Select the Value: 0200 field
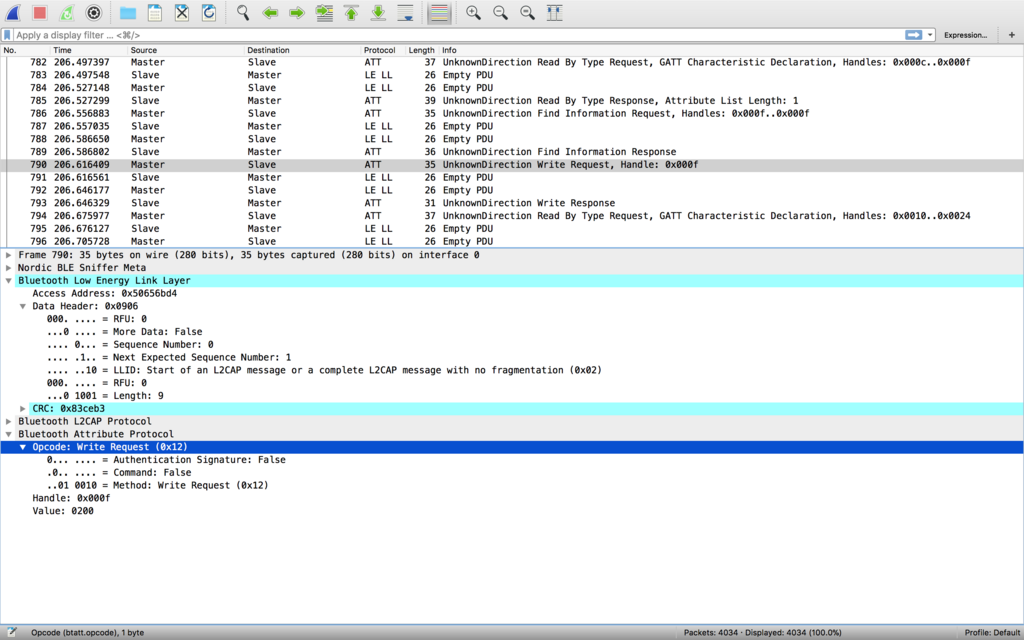This screenshot has width=1024, height=640. click(x=63, y=511)
